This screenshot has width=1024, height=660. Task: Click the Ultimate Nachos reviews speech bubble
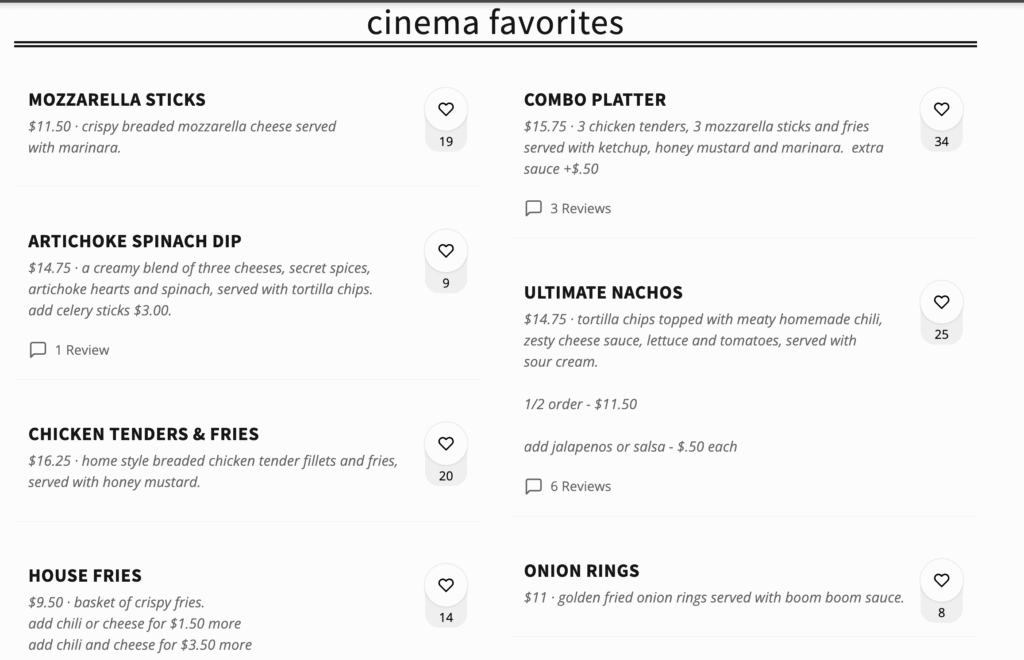(x=534, y=487)
